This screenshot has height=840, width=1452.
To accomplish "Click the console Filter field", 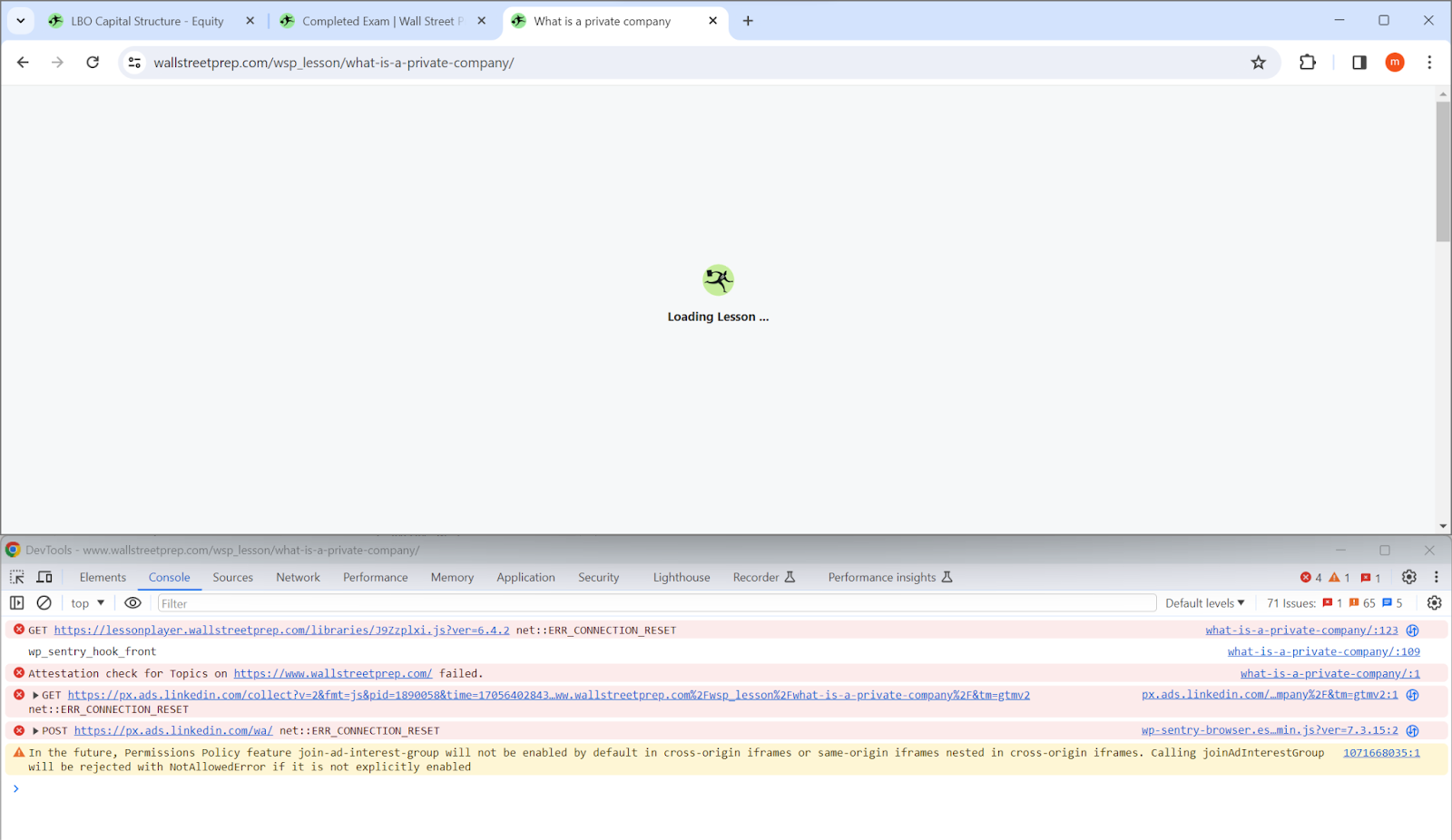I will point(657,603).
